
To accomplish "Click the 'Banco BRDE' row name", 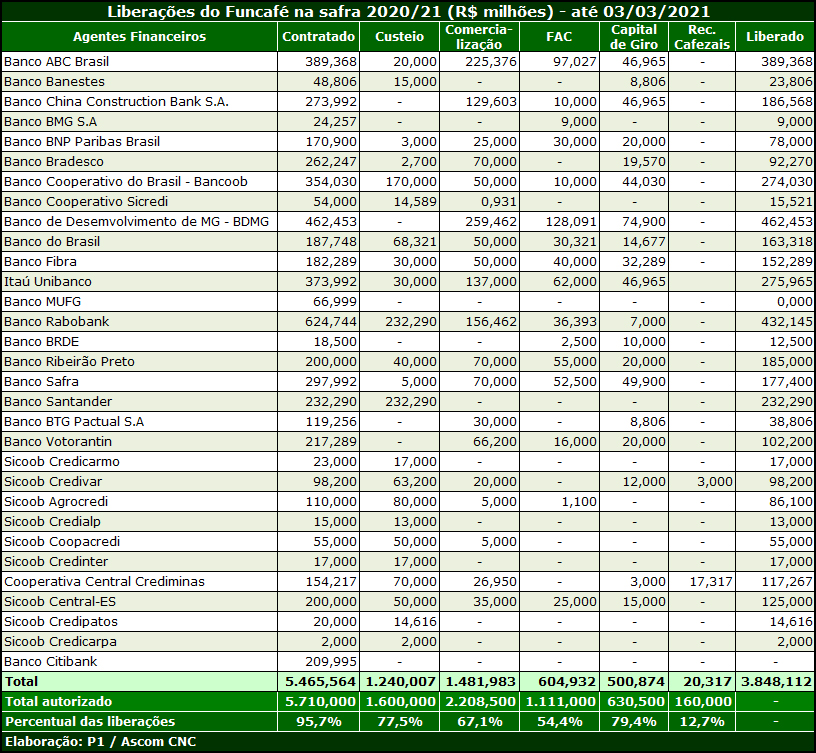I will (x=42, y=342).
